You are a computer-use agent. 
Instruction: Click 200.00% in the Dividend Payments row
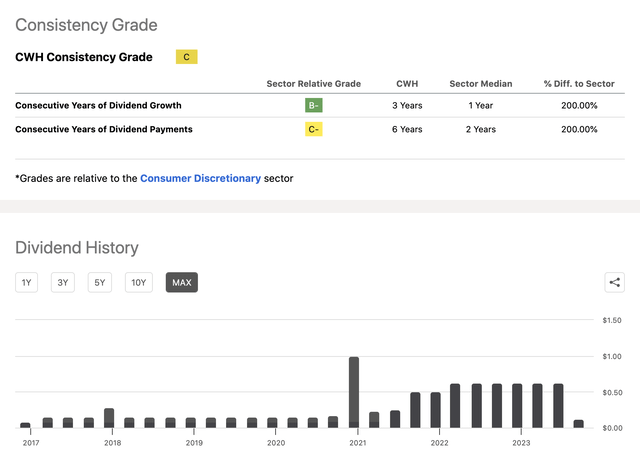click(x=579, y=129)
